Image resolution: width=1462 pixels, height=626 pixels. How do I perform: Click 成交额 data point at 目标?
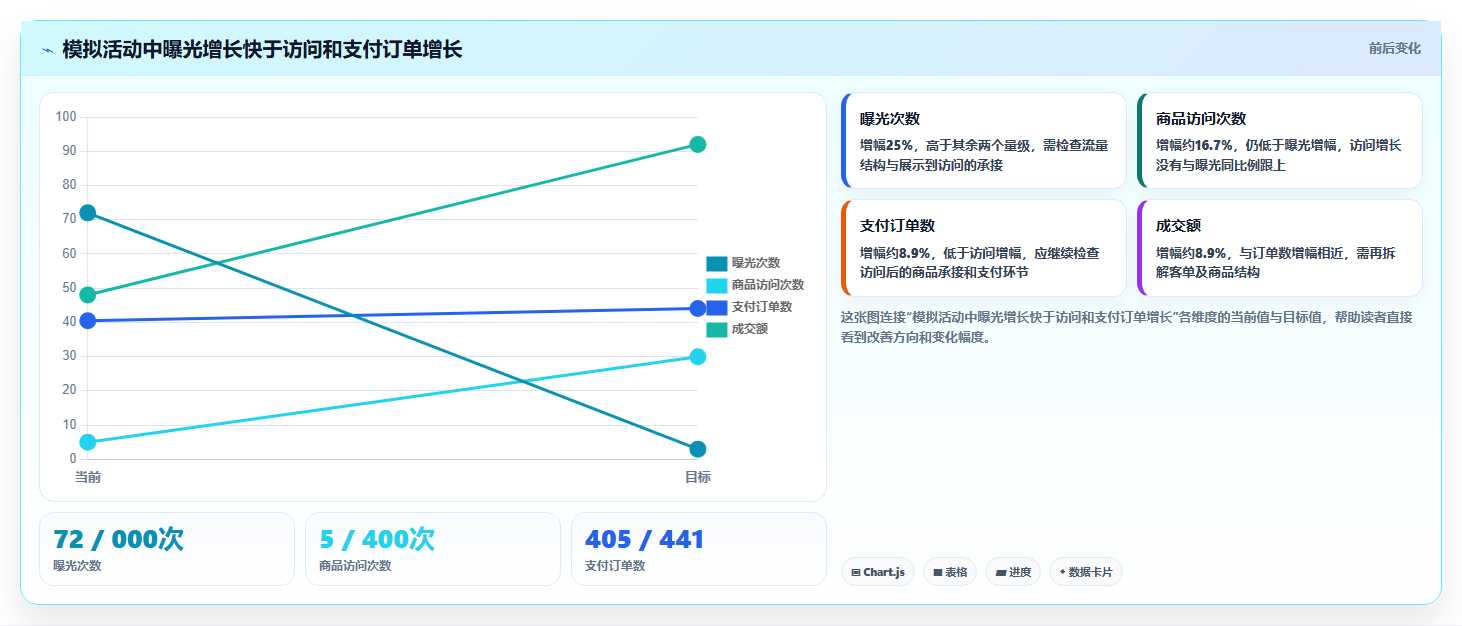[698, 144]
